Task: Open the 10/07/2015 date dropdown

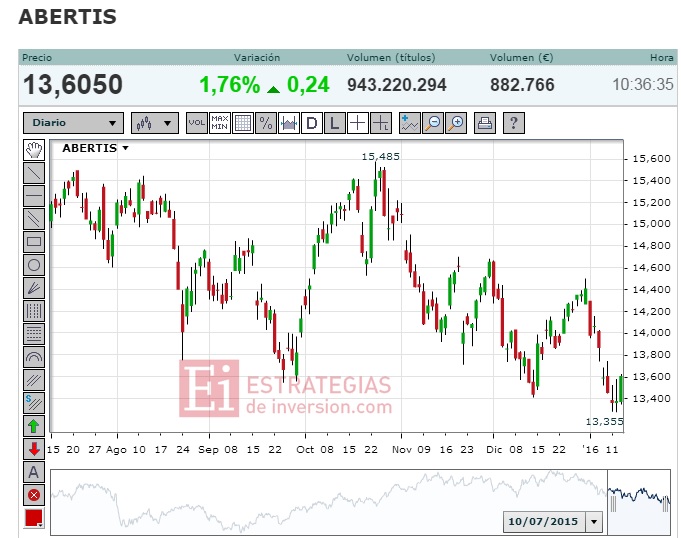Action: tap(594, 521)
